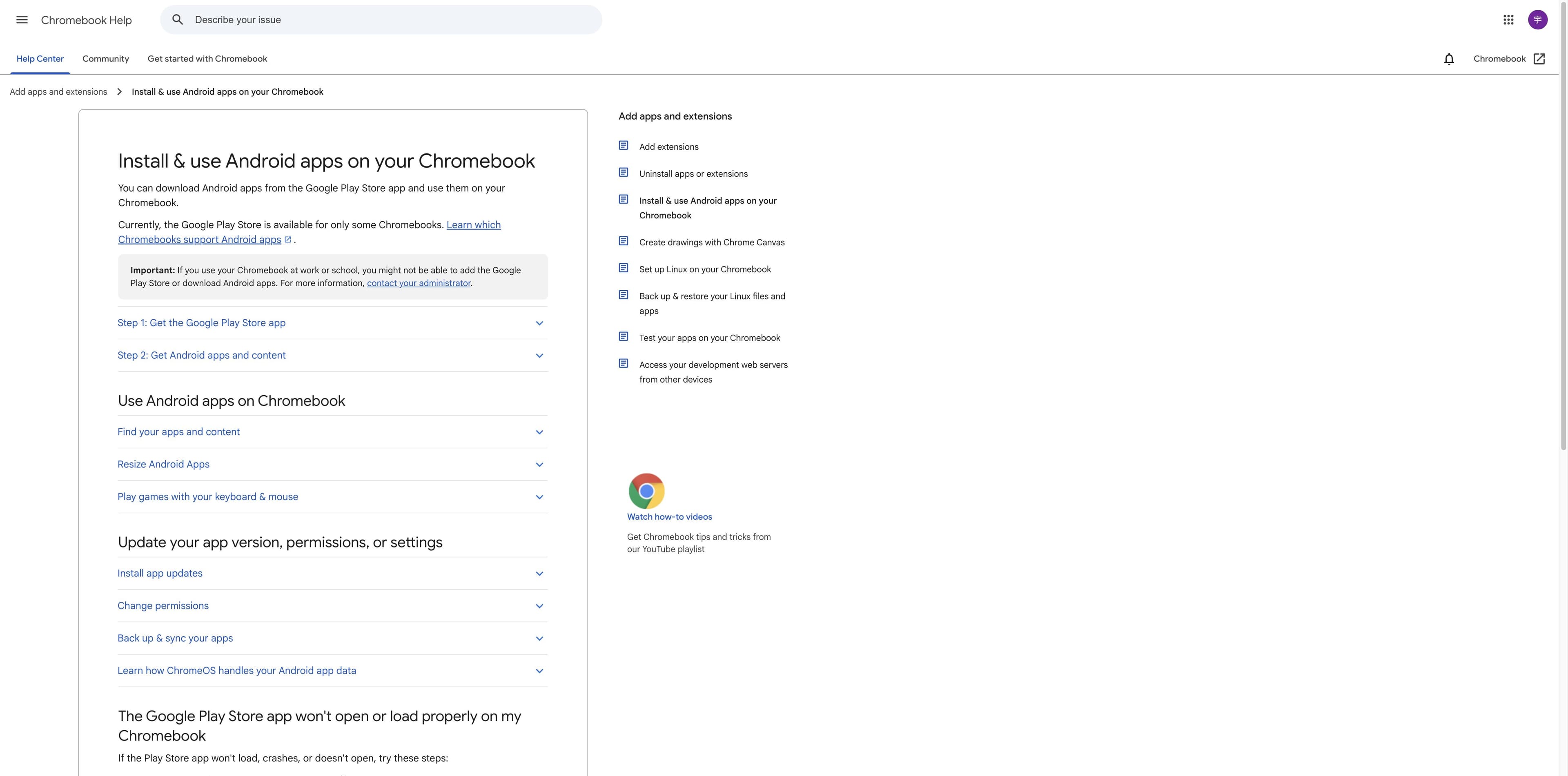Expand Learn how ChromeOS handles Android app data
This screenshot has width=1568, height=776.
[x=332, y=671]
